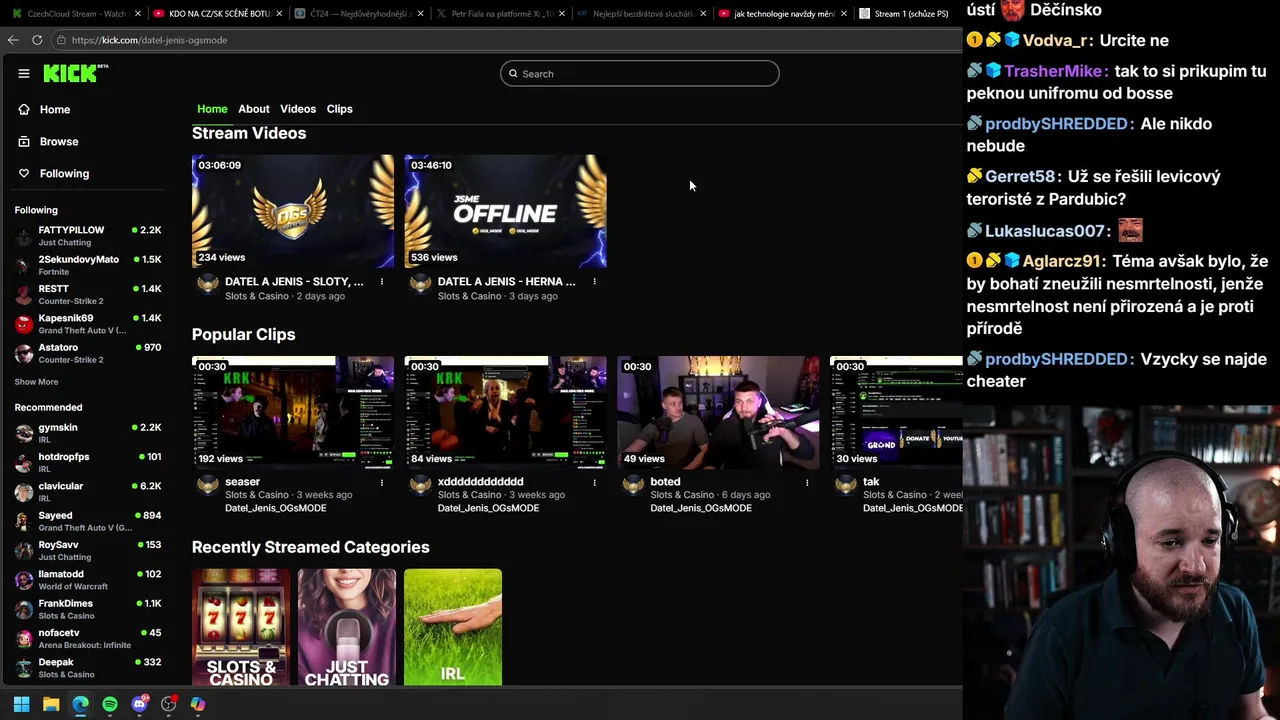Viewport: 1280px width, 720px height.
Task: Open File Explorer from taskbar
Action: tap(51, 704)
